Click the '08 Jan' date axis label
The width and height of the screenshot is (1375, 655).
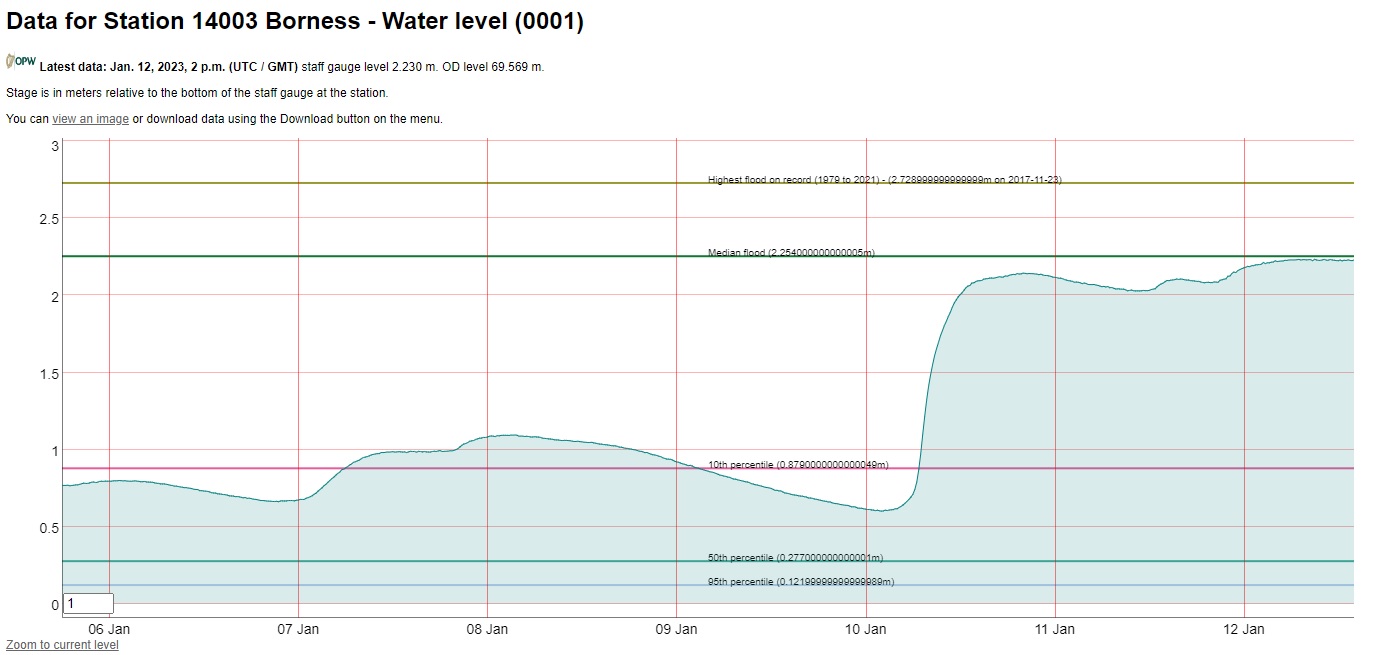point(487,629)
